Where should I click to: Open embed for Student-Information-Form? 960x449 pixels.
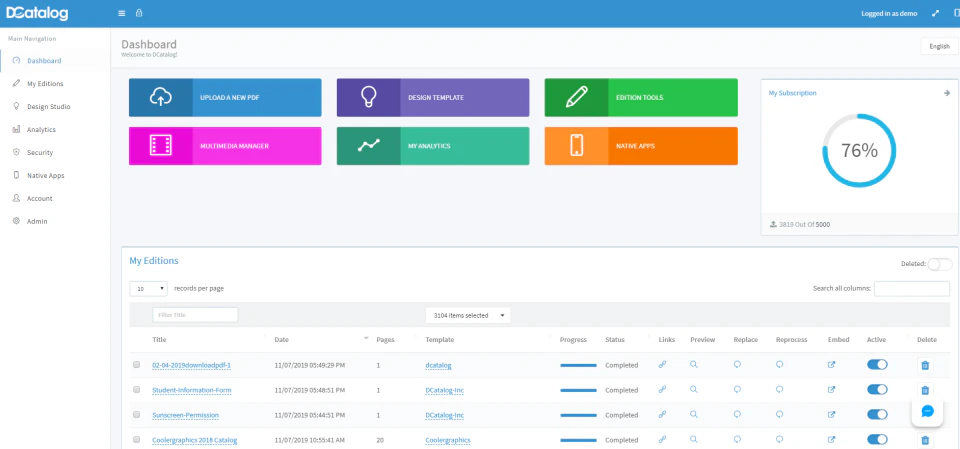tap(831, 390)
